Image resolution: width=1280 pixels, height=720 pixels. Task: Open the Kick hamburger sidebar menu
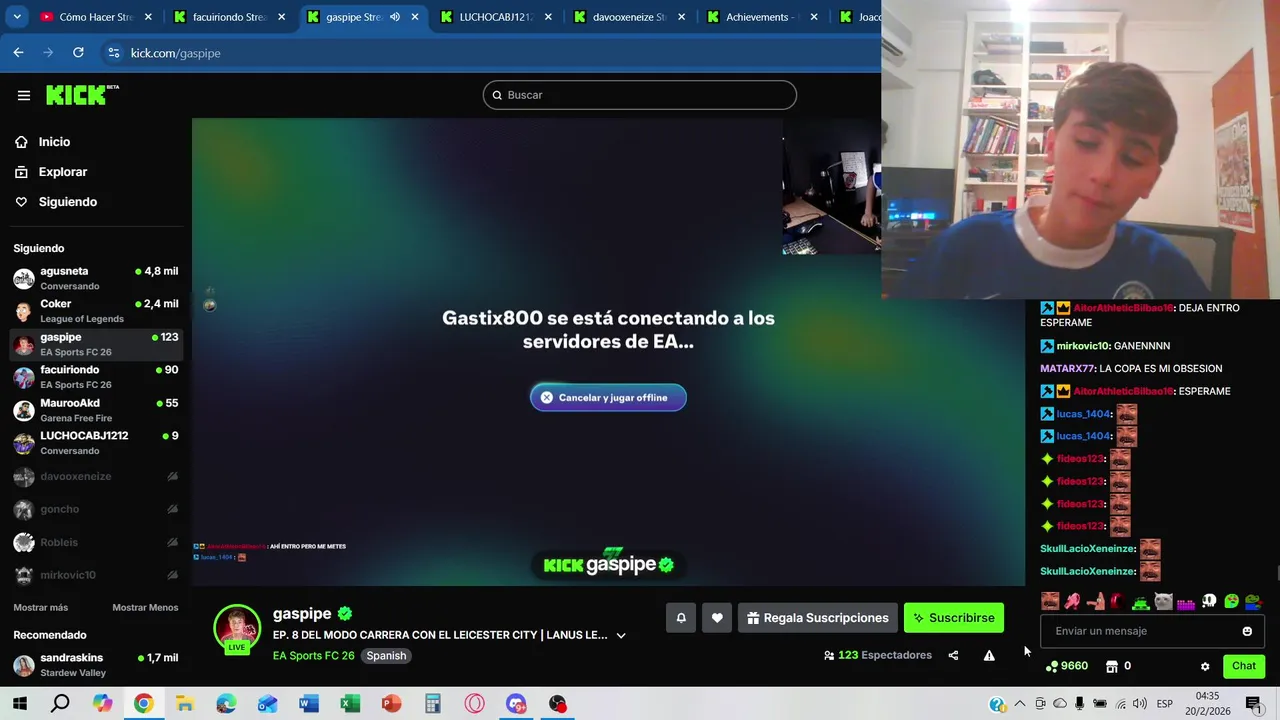(23, 95)
